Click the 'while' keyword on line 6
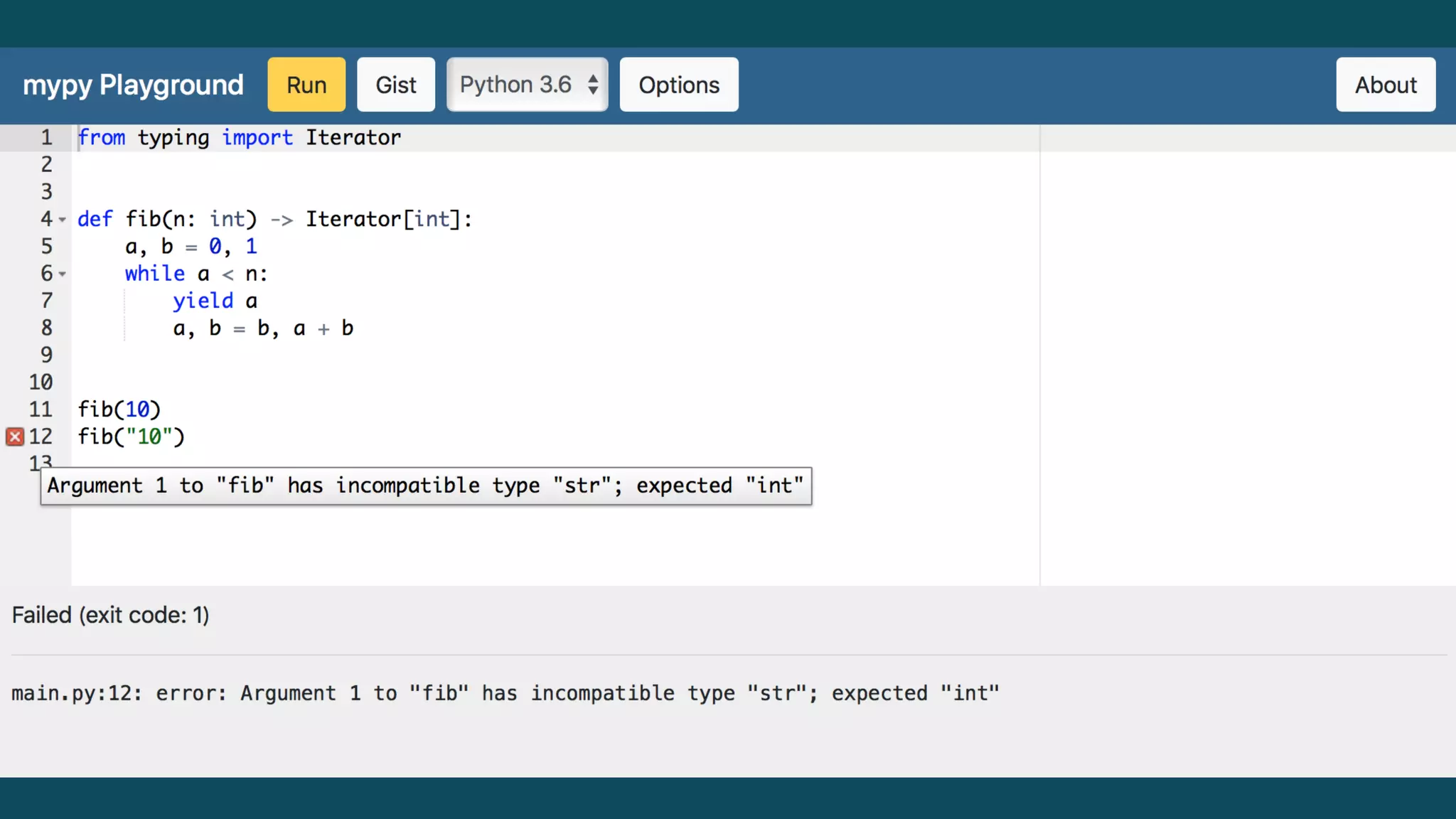This screenshot has width=1456, height=819. [x=155, y=274]
